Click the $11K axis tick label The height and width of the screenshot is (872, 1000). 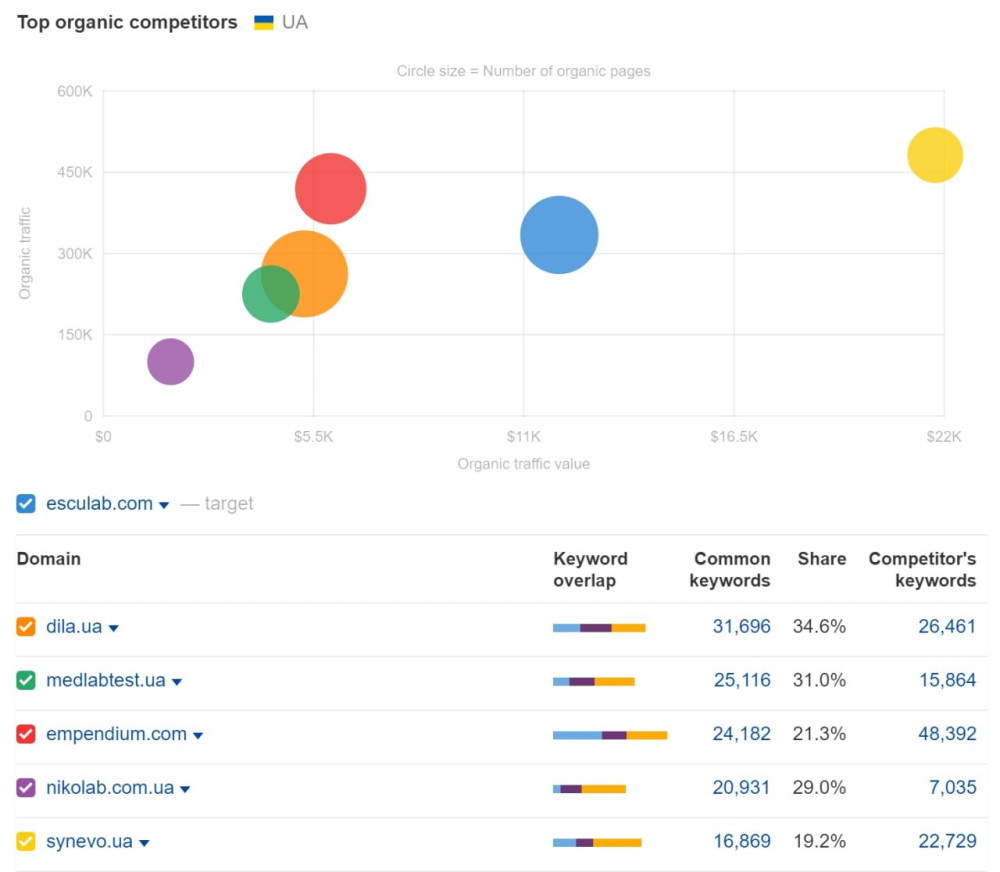pyautogui.click(x=524, y=436)
